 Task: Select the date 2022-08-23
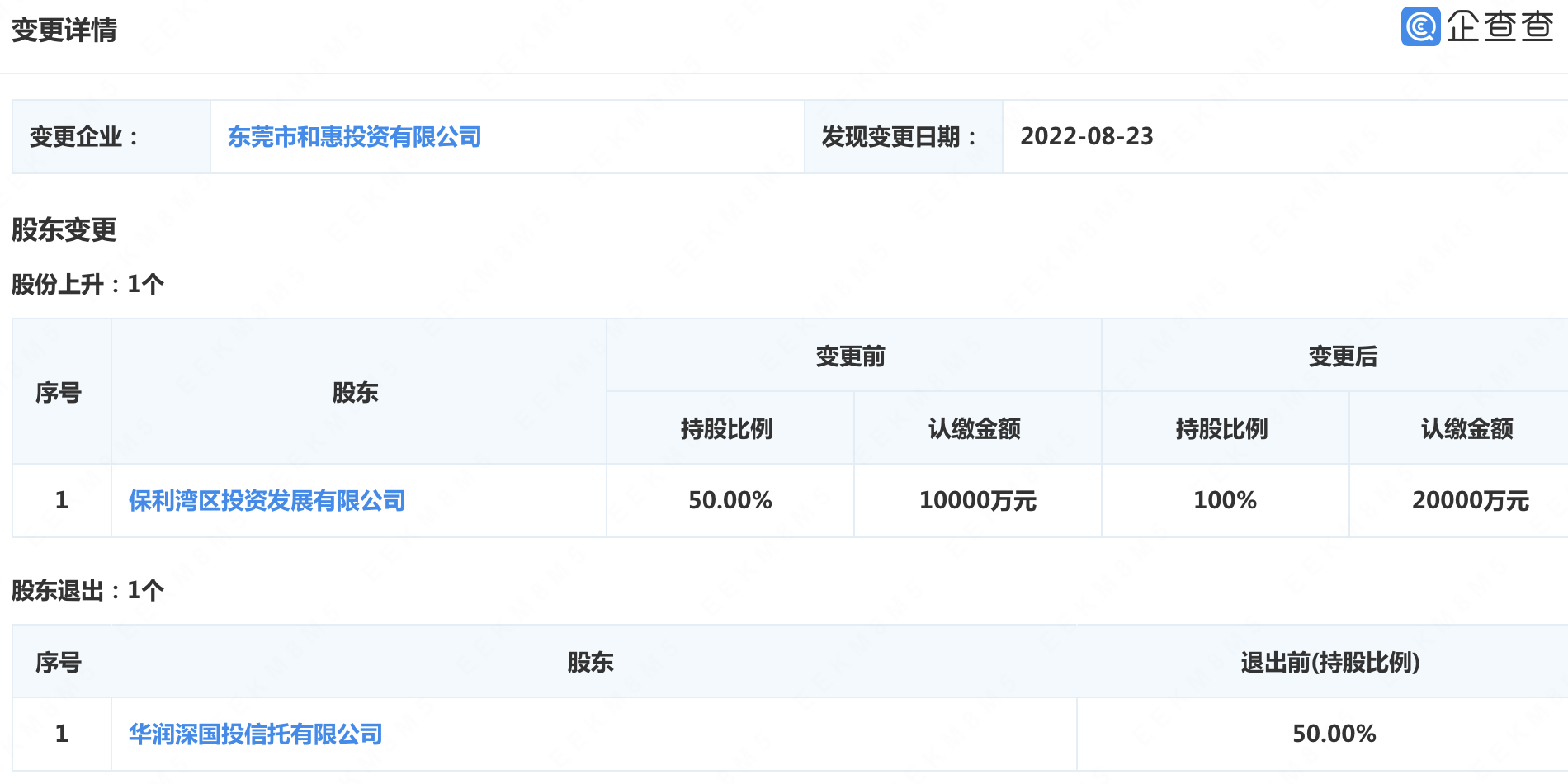1087,136
